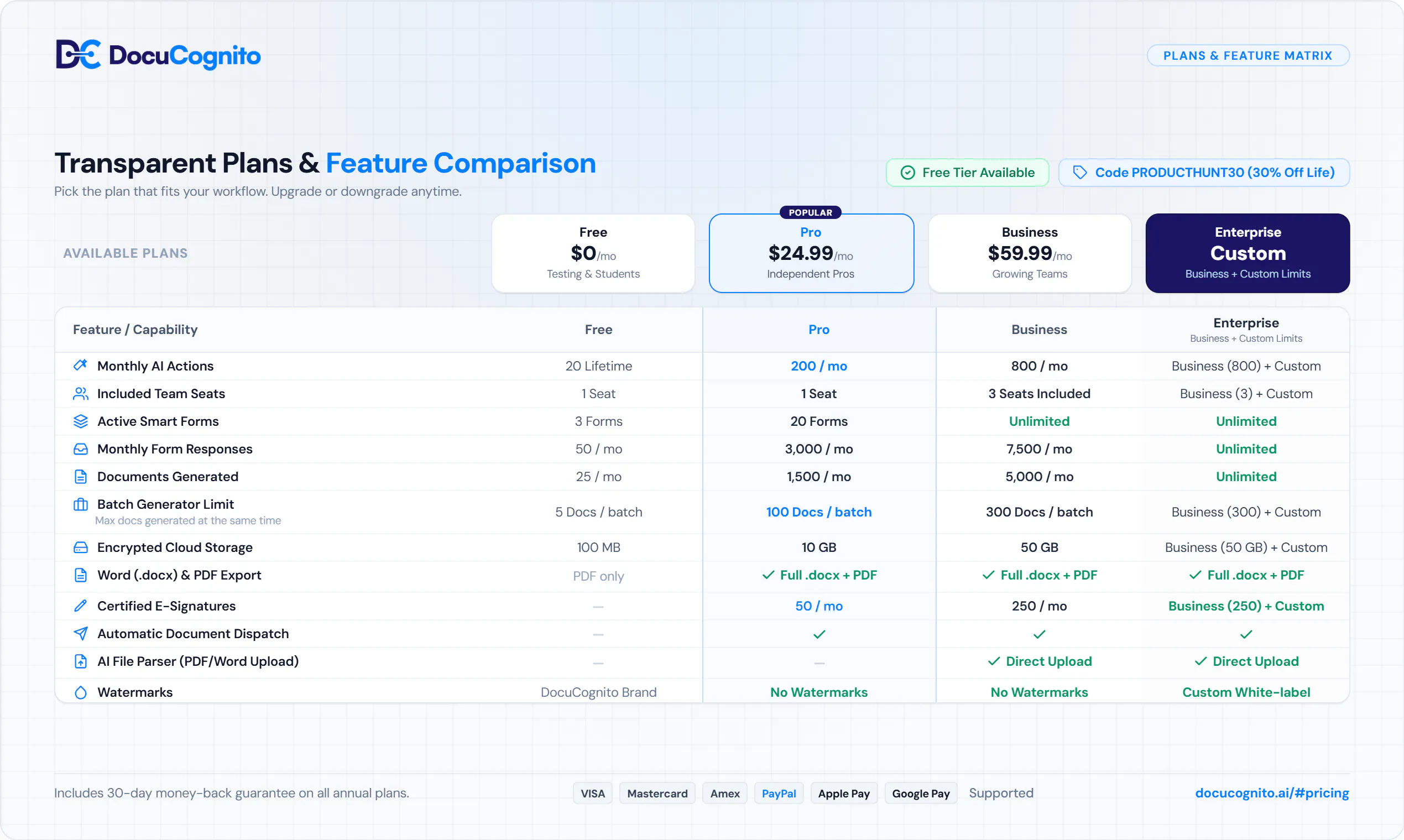Click the Mastercard payment chip
Image resolution: width=1404 pixels, height=840 pixels.
click(x=657, y=794)
